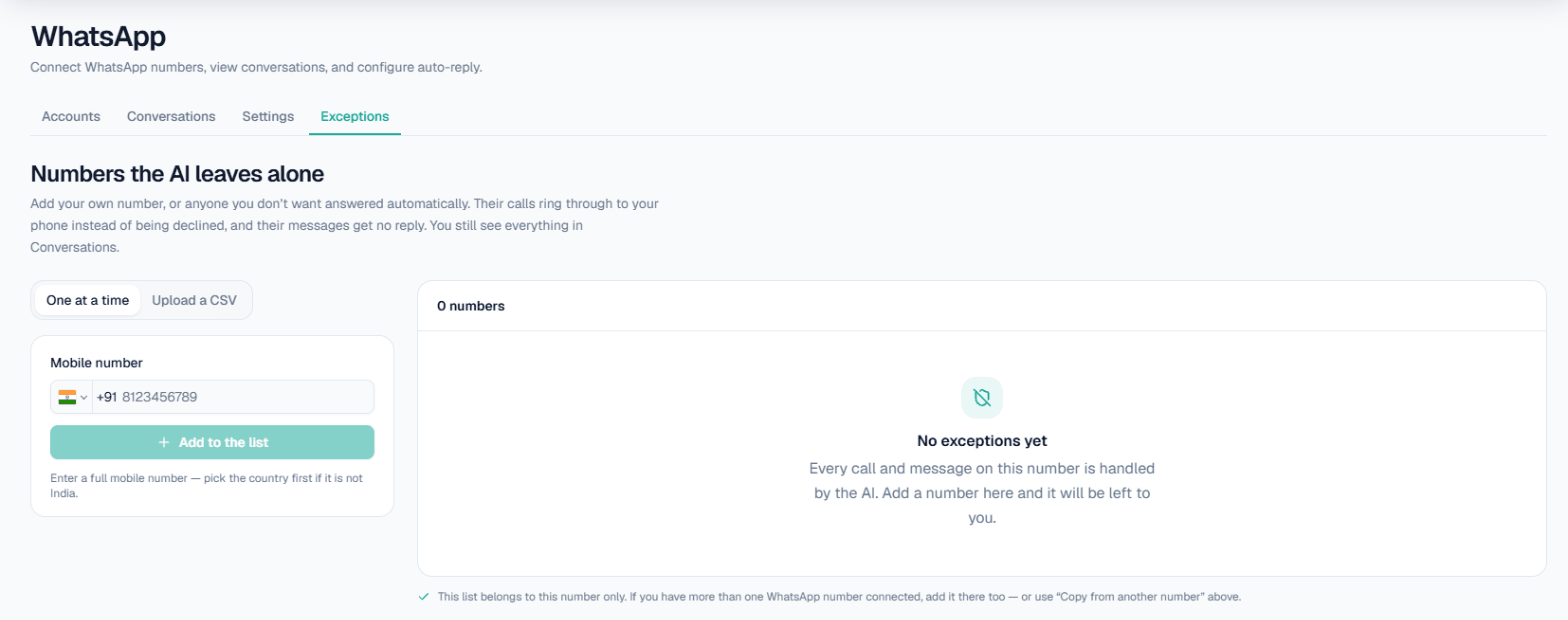Switch to Upload a CSV mode
Viewport: 1568px width, 620px height.
(x=194, y=300)
